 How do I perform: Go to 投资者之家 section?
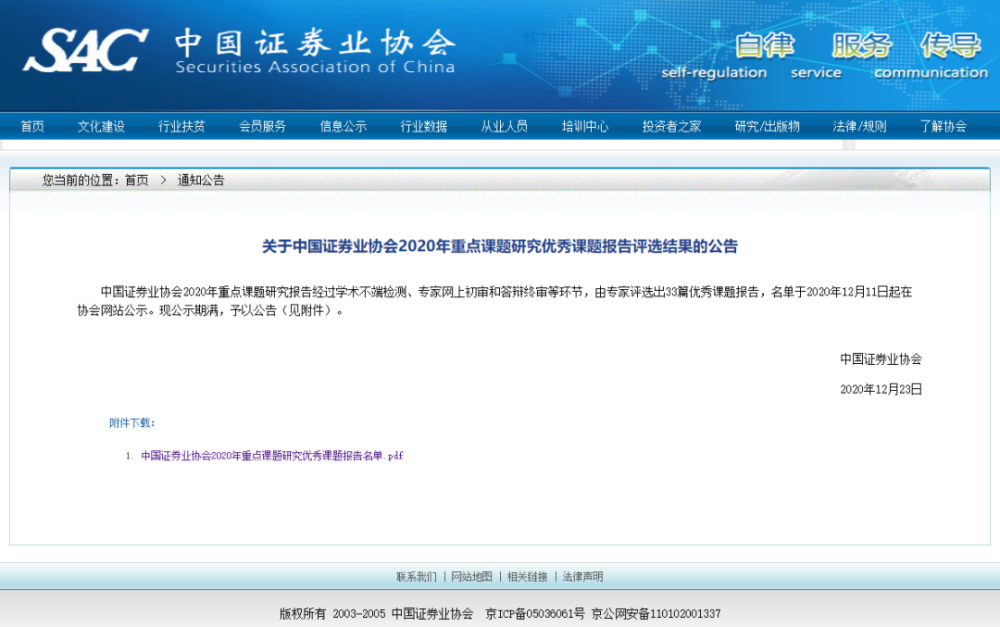tap(672, 126)
